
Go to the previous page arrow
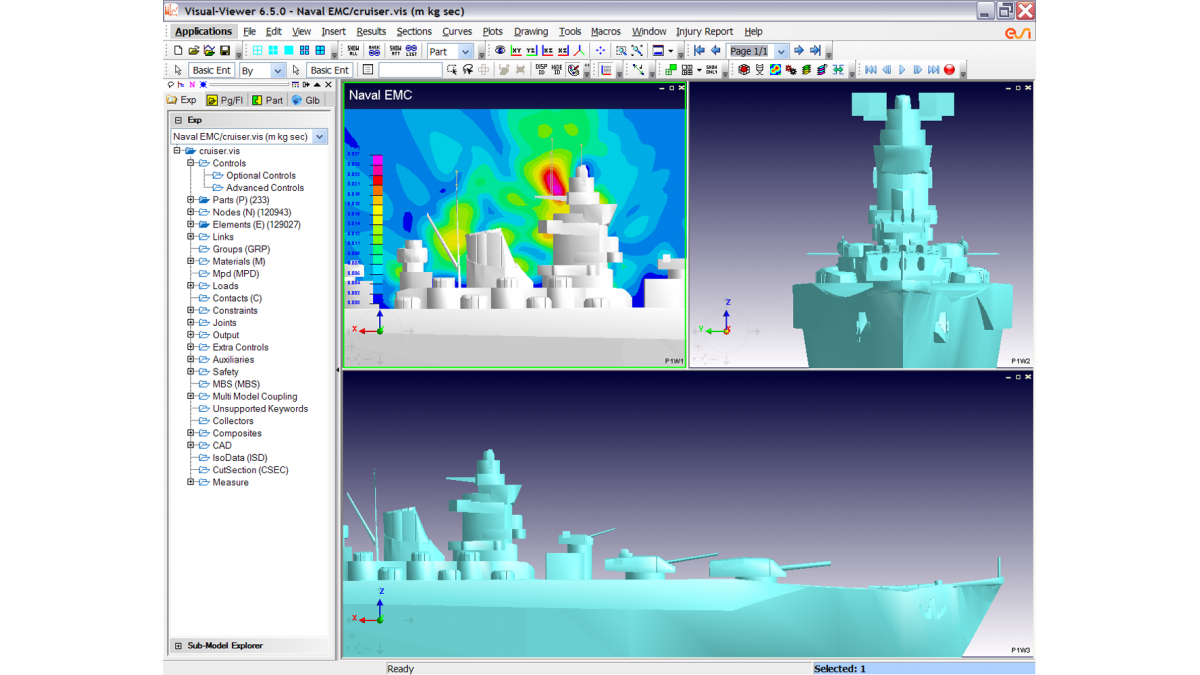click(715, 51)
